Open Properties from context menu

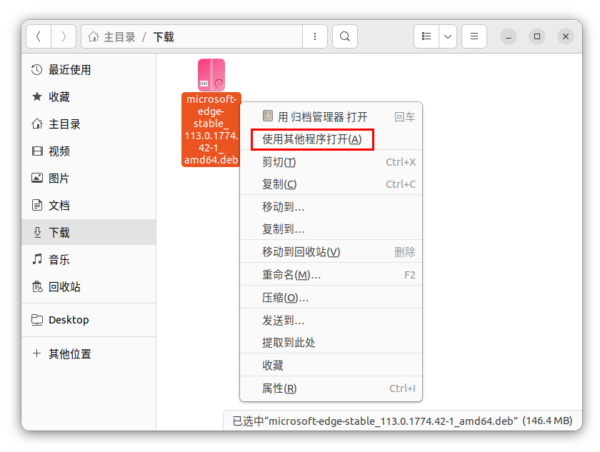point(279,388)
